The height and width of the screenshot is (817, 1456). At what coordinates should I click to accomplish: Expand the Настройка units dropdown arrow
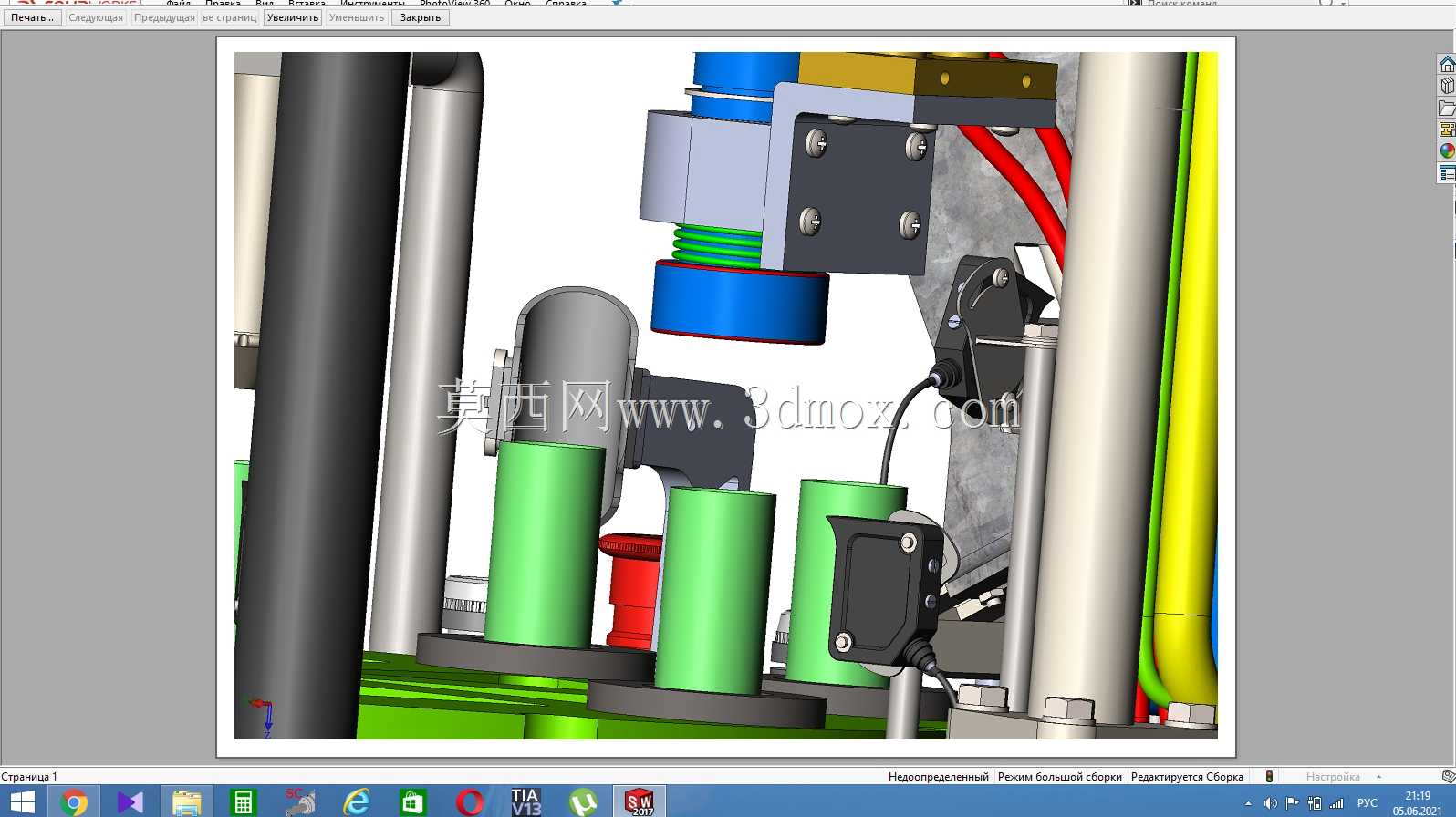tap(1378, 777)
